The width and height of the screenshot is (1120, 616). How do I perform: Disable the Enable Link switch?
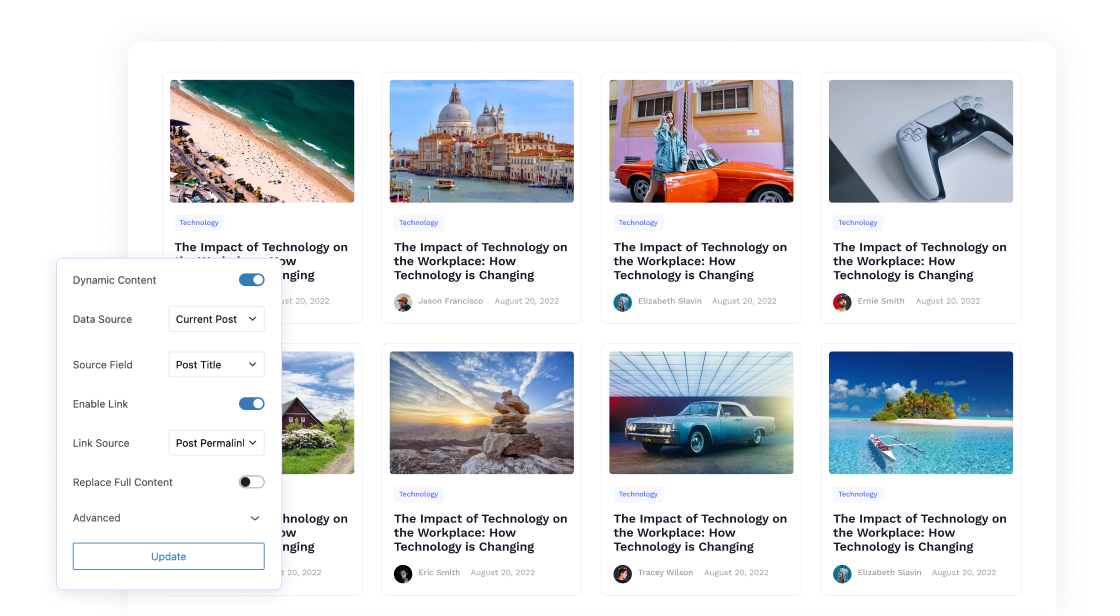click(x=251, y=404)
